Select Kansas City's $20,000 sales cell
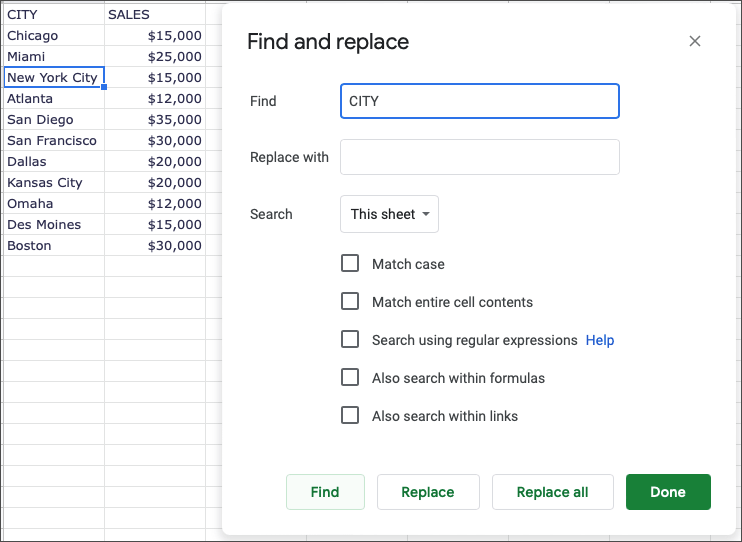The height and width of the screenshot is (542, 742). pos(155,182)
